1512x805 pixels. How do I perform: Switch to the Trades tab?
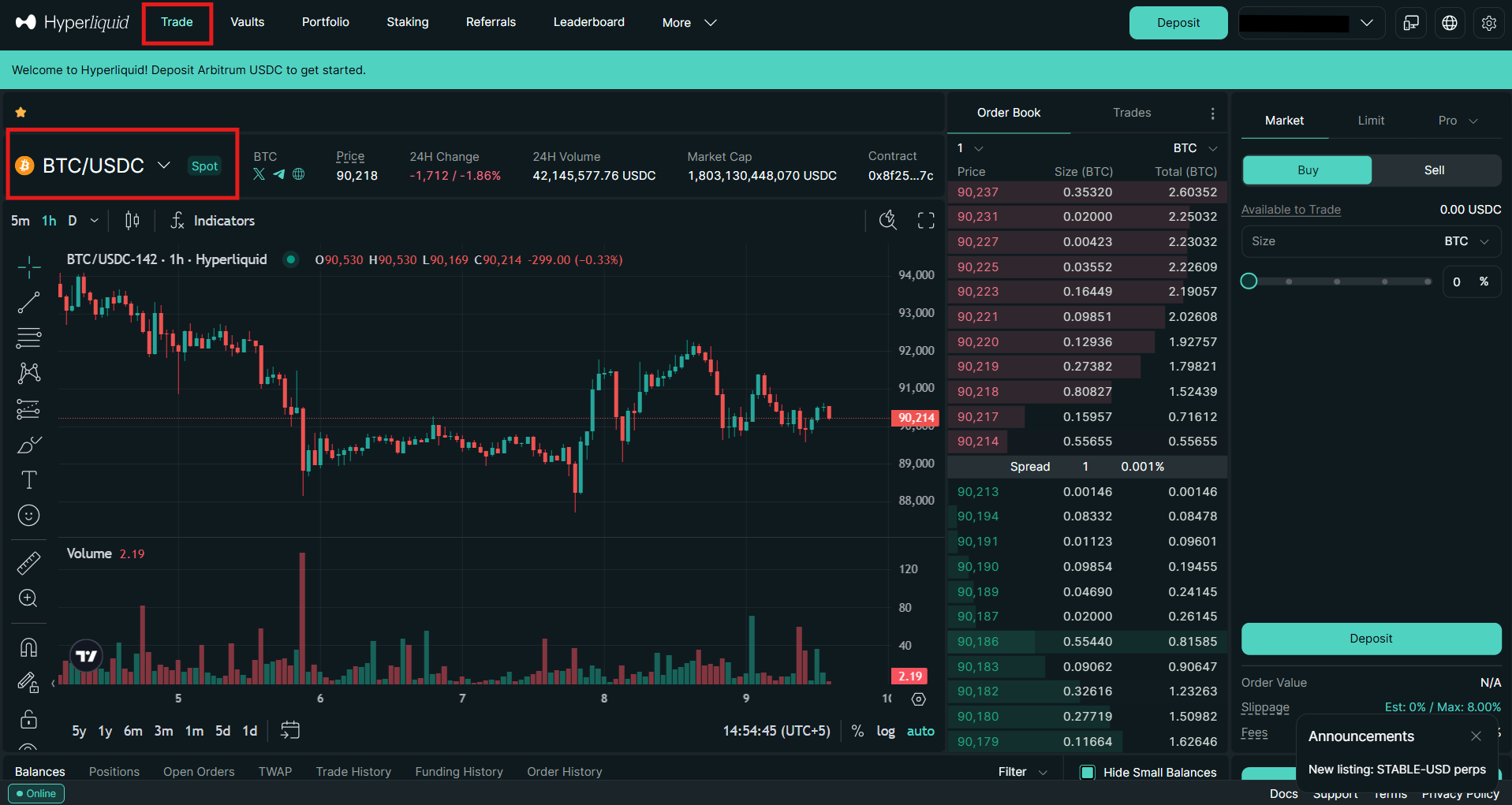coord(1132,113)
